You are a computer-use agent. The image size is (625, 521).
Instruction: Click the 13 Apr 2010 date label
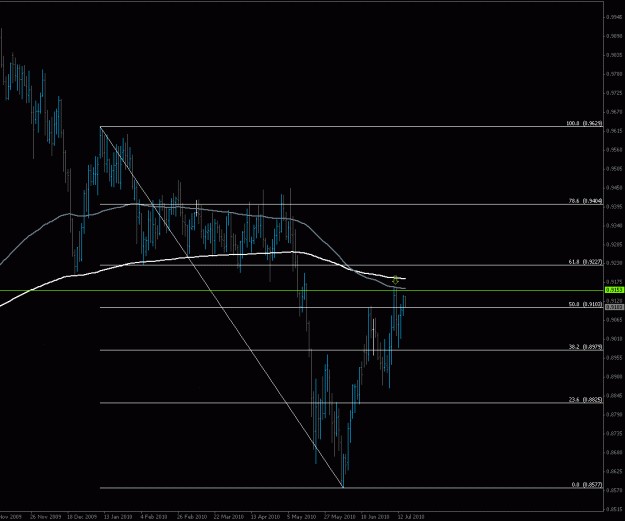click(266, 517)
